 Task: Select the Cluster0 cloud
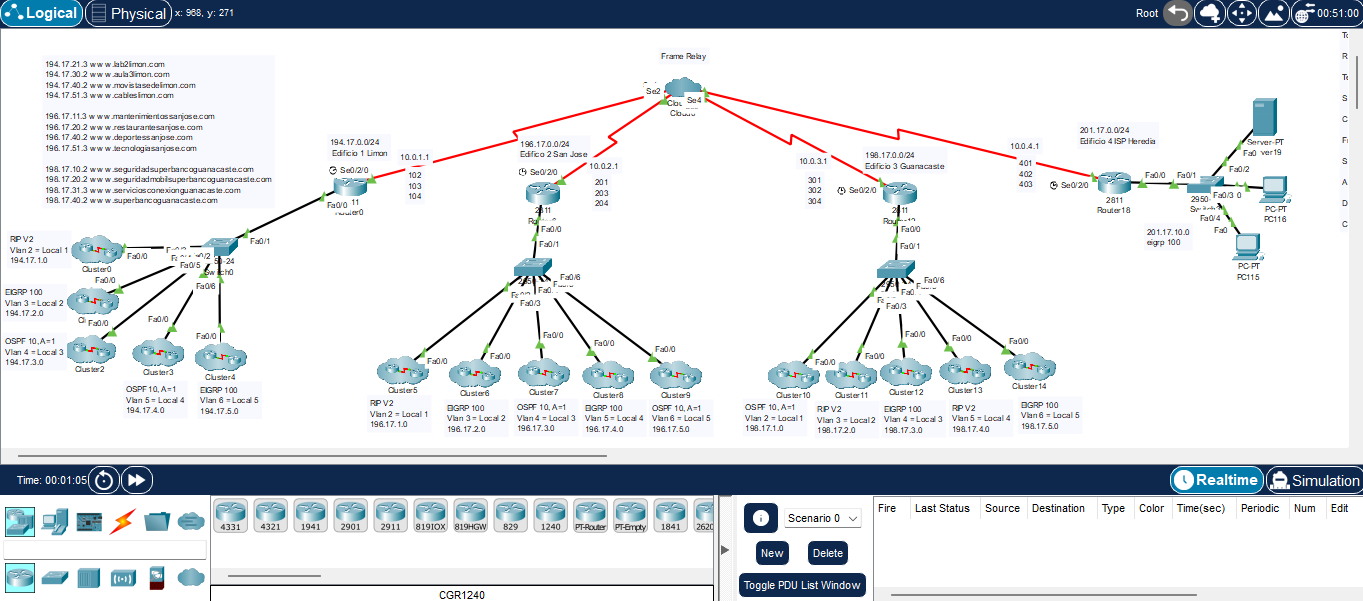[x=96, y=248]
